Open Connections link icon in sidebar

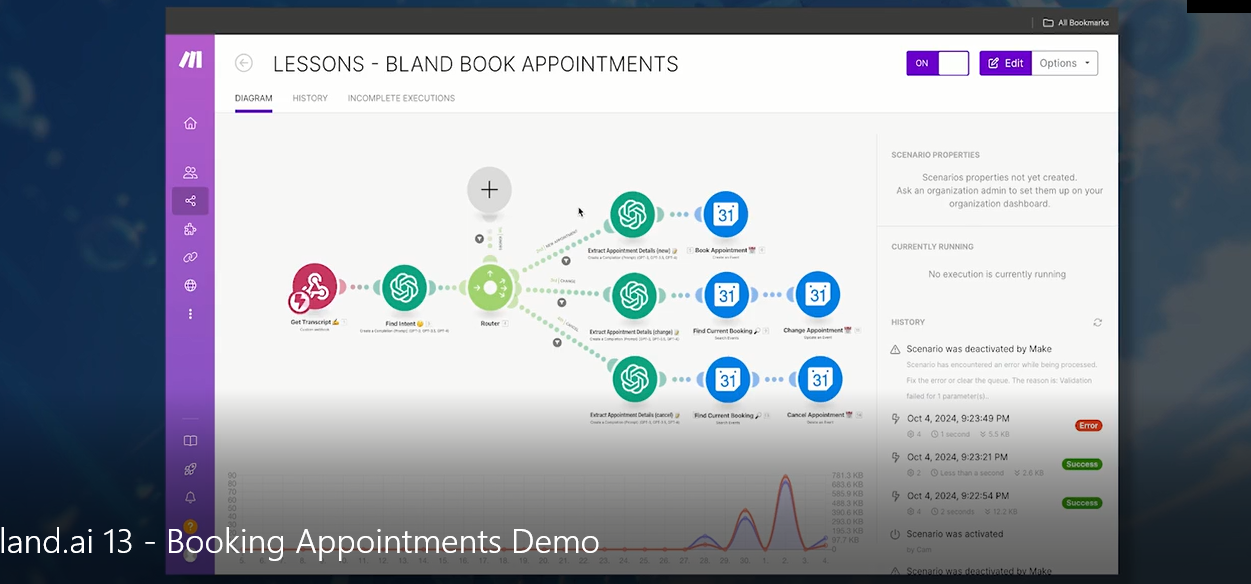(x=190, y=258)
